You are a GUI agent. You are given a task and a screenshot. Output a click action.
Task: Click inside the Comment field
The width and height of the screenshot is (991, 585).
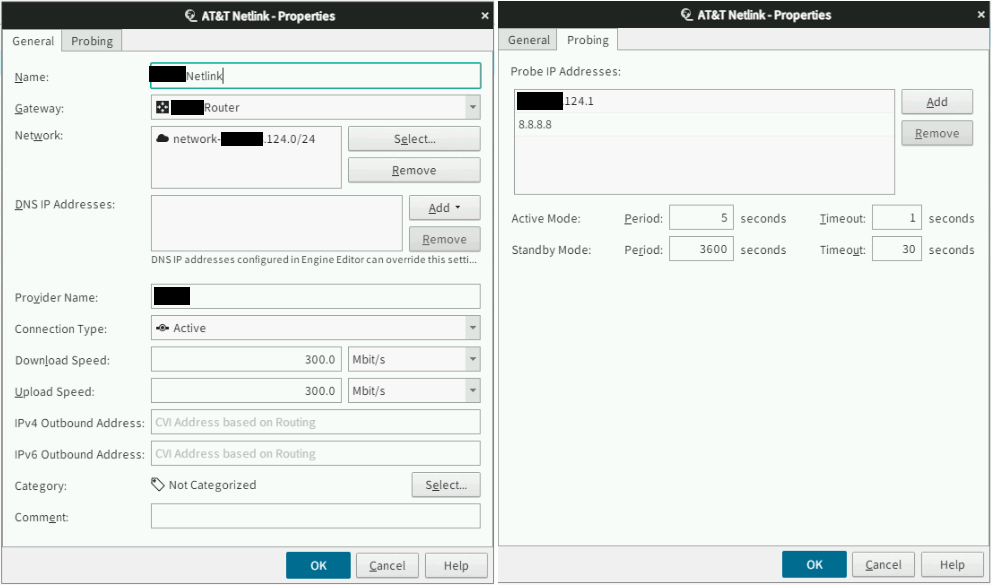pyautogui.click(x=313, y=515)
